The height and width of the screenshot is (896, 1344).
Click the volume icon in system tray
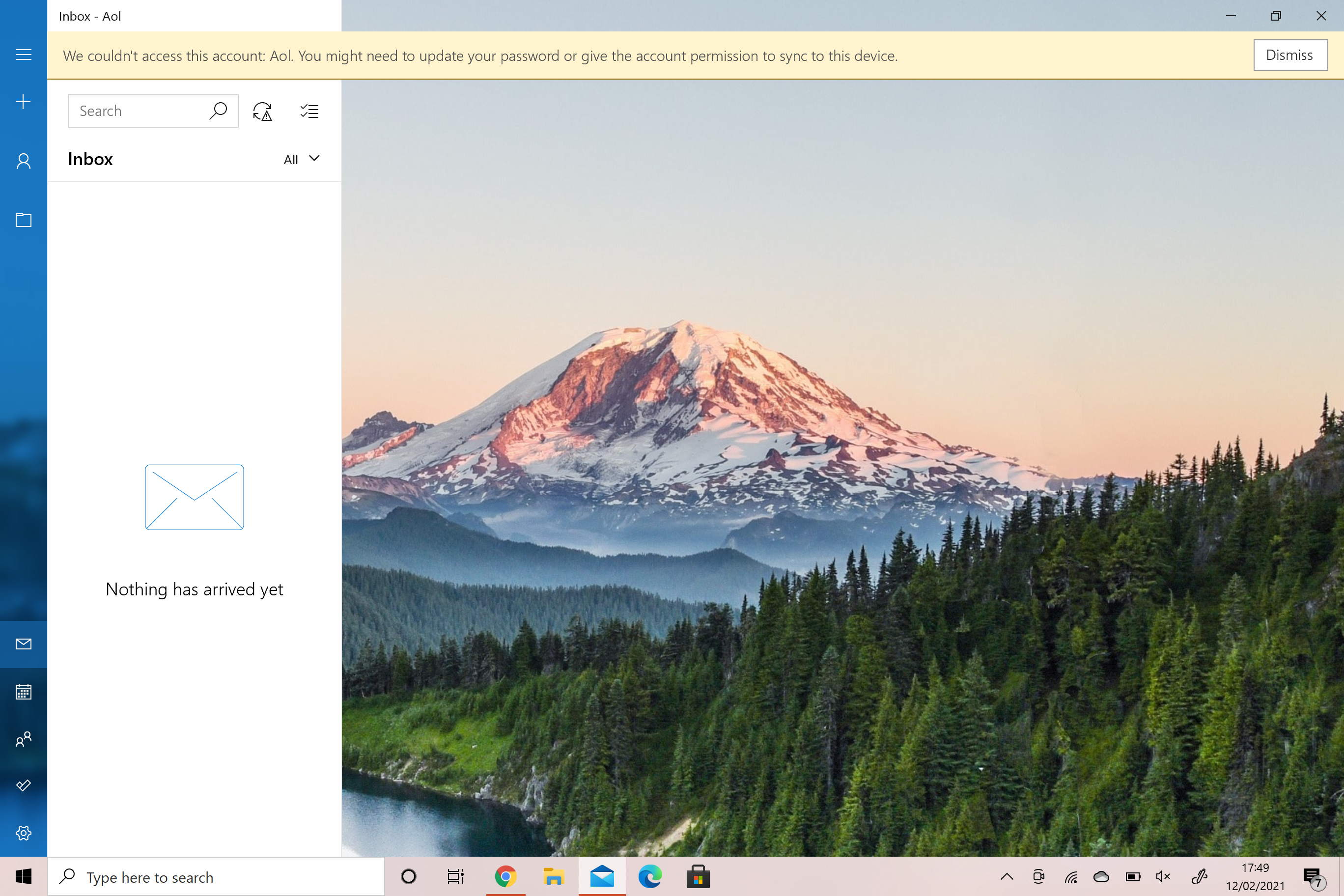click(1162, 876)
